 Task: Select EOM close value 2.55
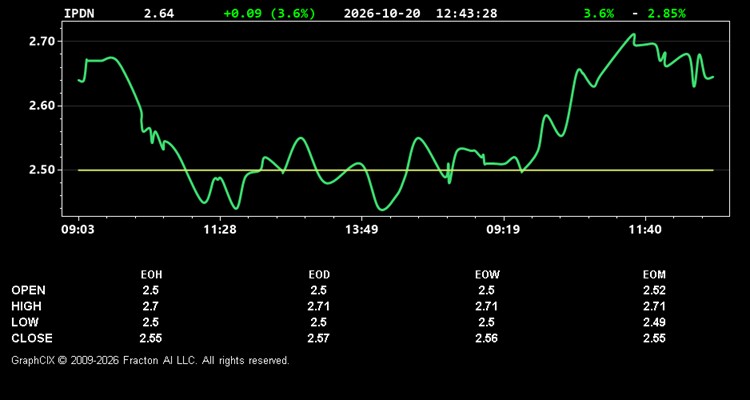pos(654,338)
